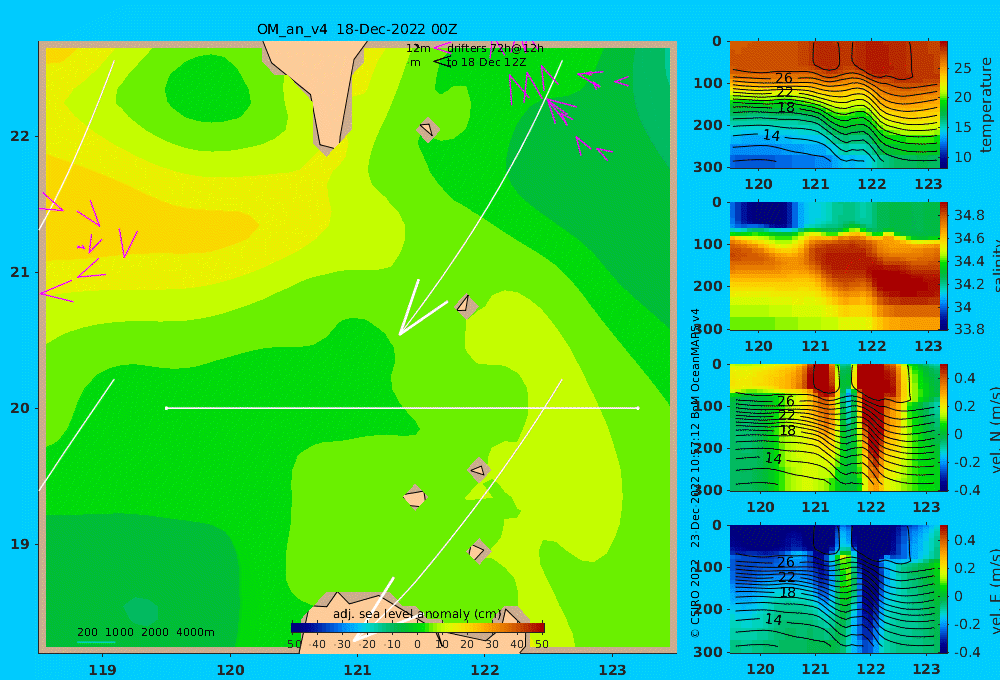Click the main map's longitude 122 tick label
The width and height of the screenshot is (1000, 680).
485,670
